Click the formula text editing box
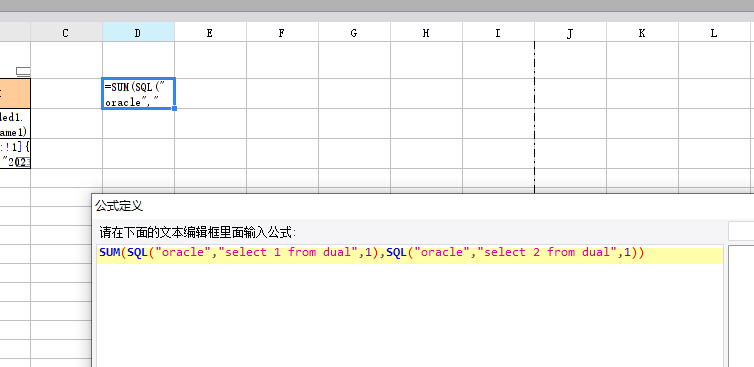Image resolution: width=754 pixels, height=367 pixels. point(410,306)
